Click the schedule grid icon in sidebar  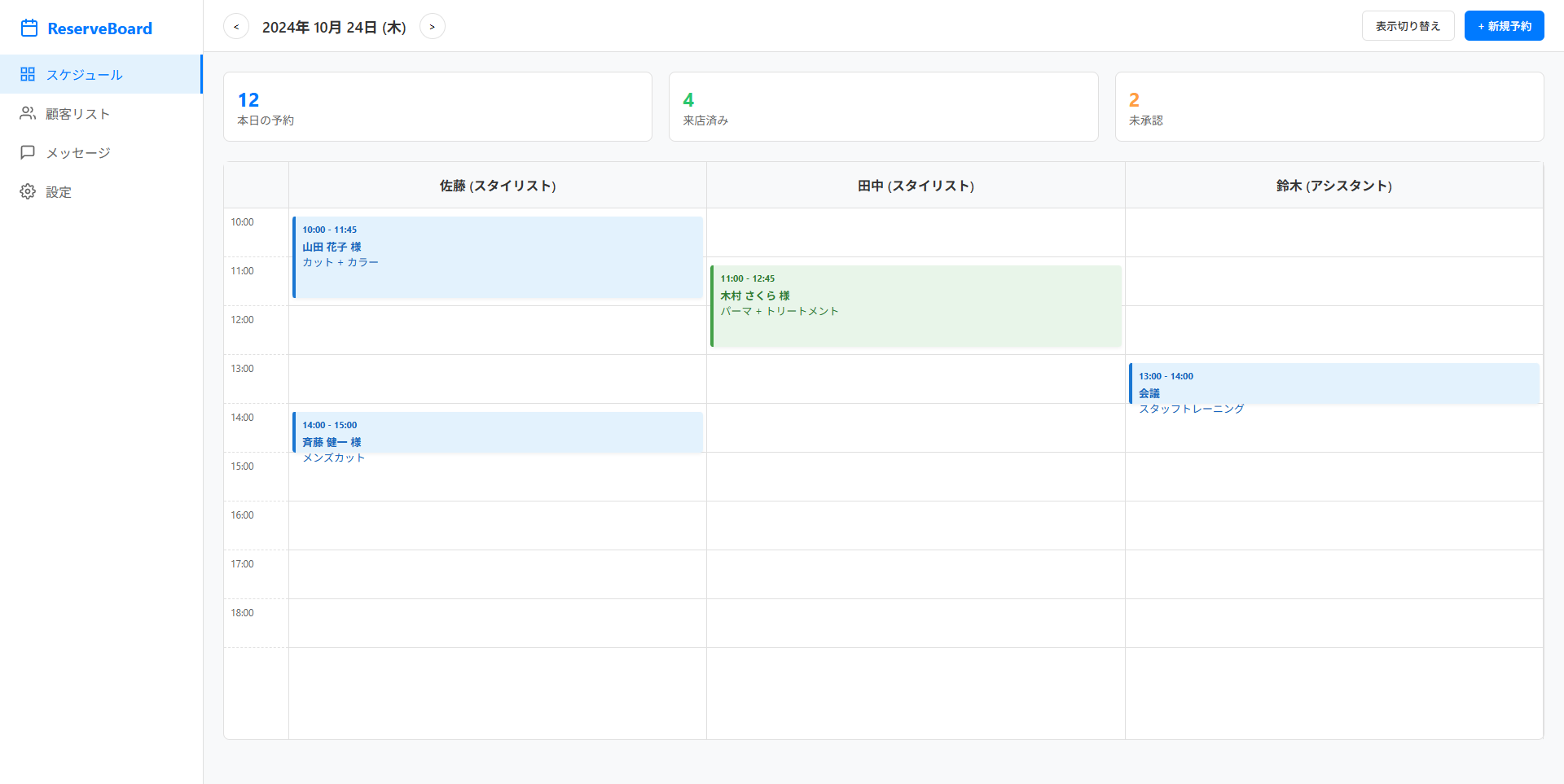pos(28,74)
